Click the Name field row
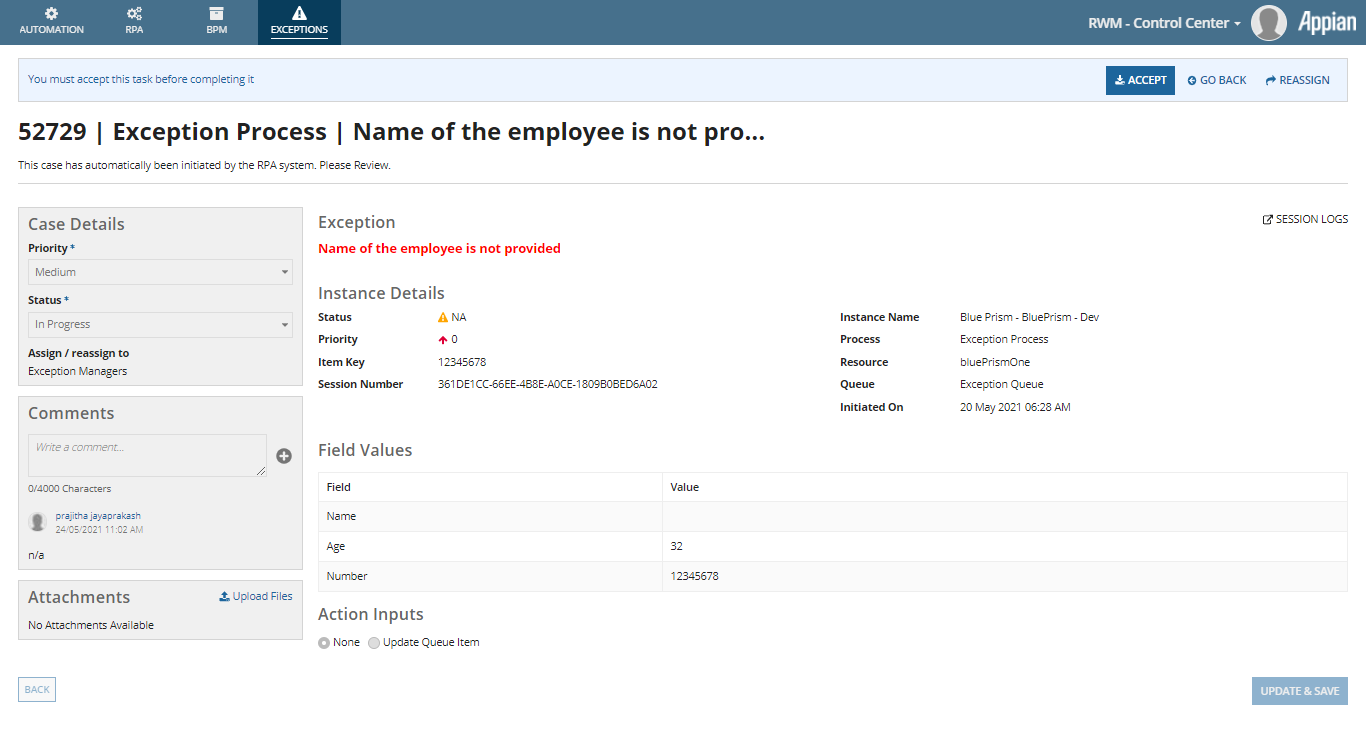This screenshot has height=735, width=1366. coord(833,516)
